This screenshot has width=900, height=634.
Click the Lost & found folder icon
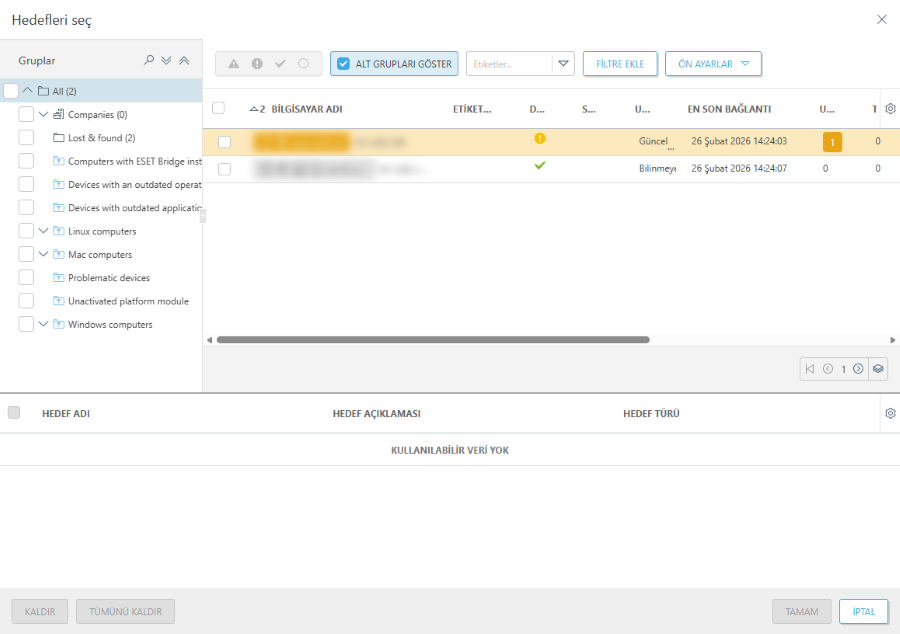[59, 138]
